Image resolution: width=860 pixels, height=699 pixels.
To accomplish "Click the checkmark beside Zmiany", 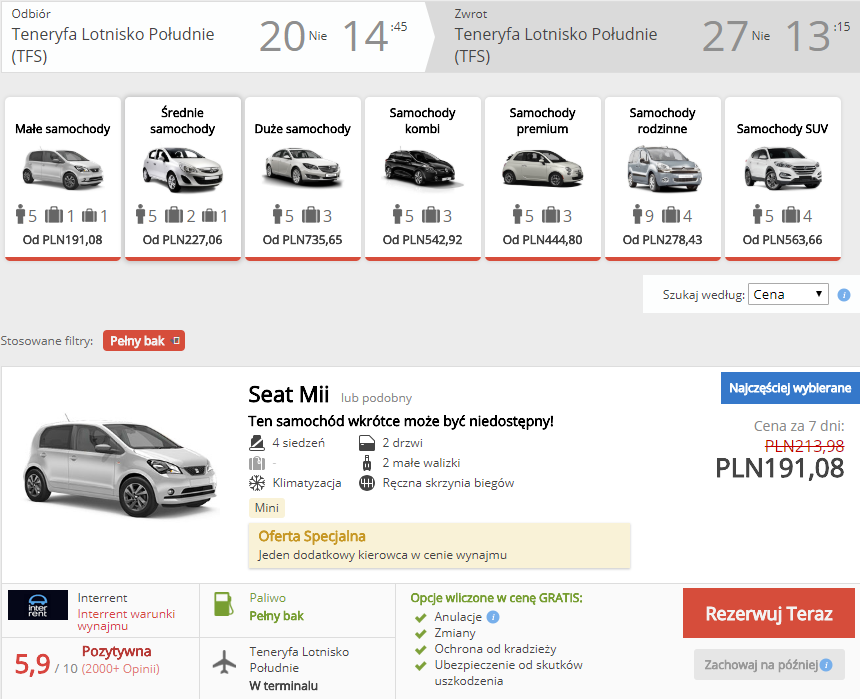I will point(421,634).
